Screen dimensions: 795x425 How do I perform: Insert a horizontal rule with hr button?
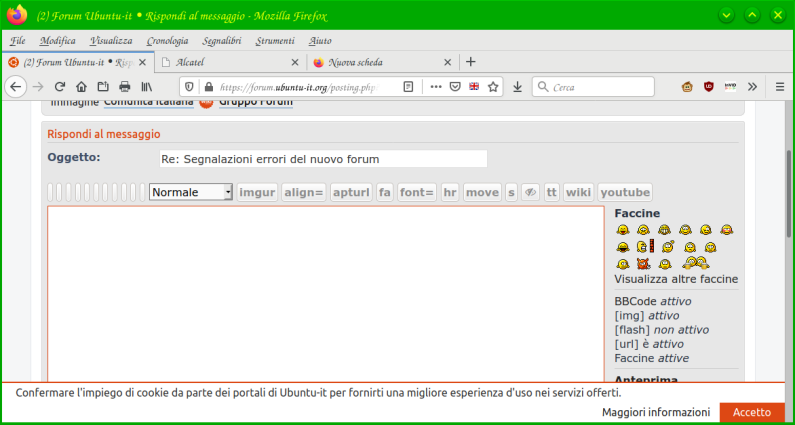click(x=450, y=192)
